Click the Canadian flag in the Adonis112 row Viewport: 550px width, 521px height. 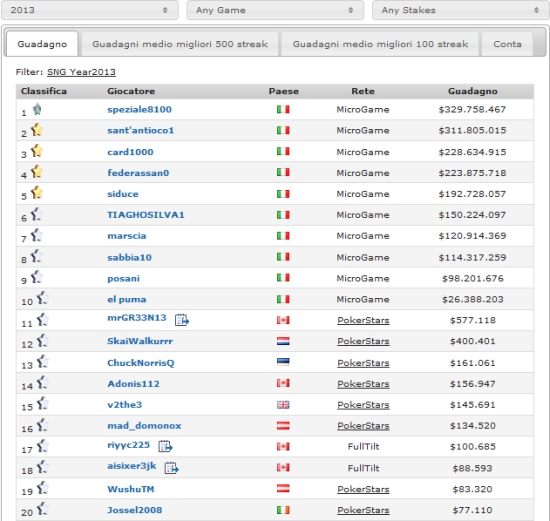[283, 383]
